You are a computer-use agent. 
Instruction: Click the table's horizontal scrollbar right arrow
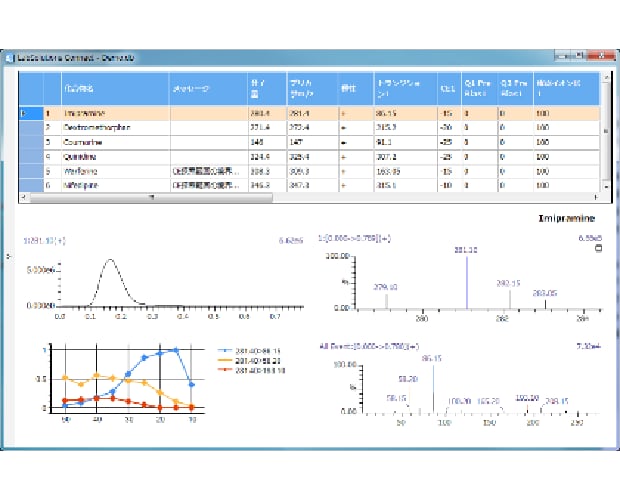tap(596, 196)
